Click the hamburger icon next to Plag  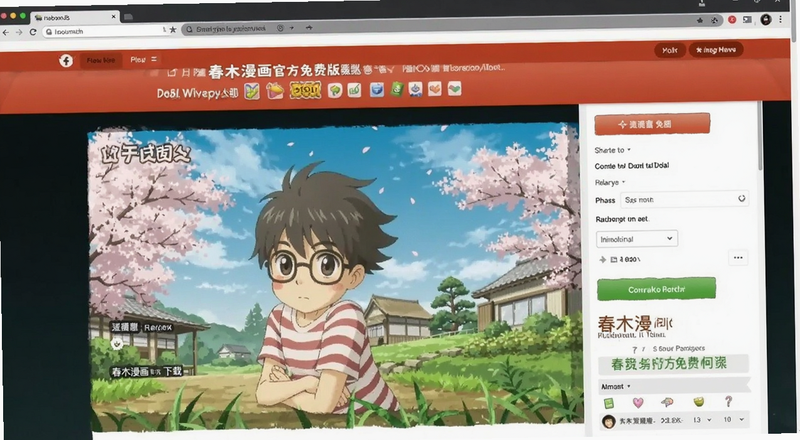click(x=154, y=59)
